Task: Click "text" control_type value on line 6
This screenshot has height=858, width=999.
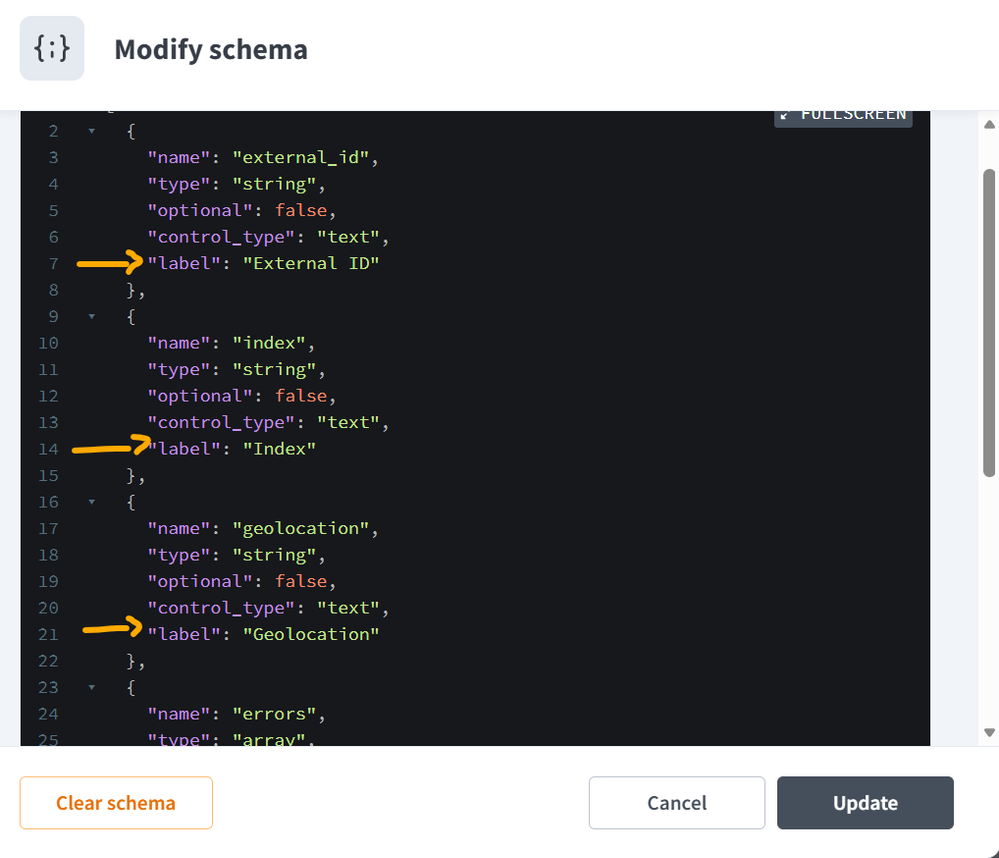Action: pyautogui.click(x=349, y=237)
